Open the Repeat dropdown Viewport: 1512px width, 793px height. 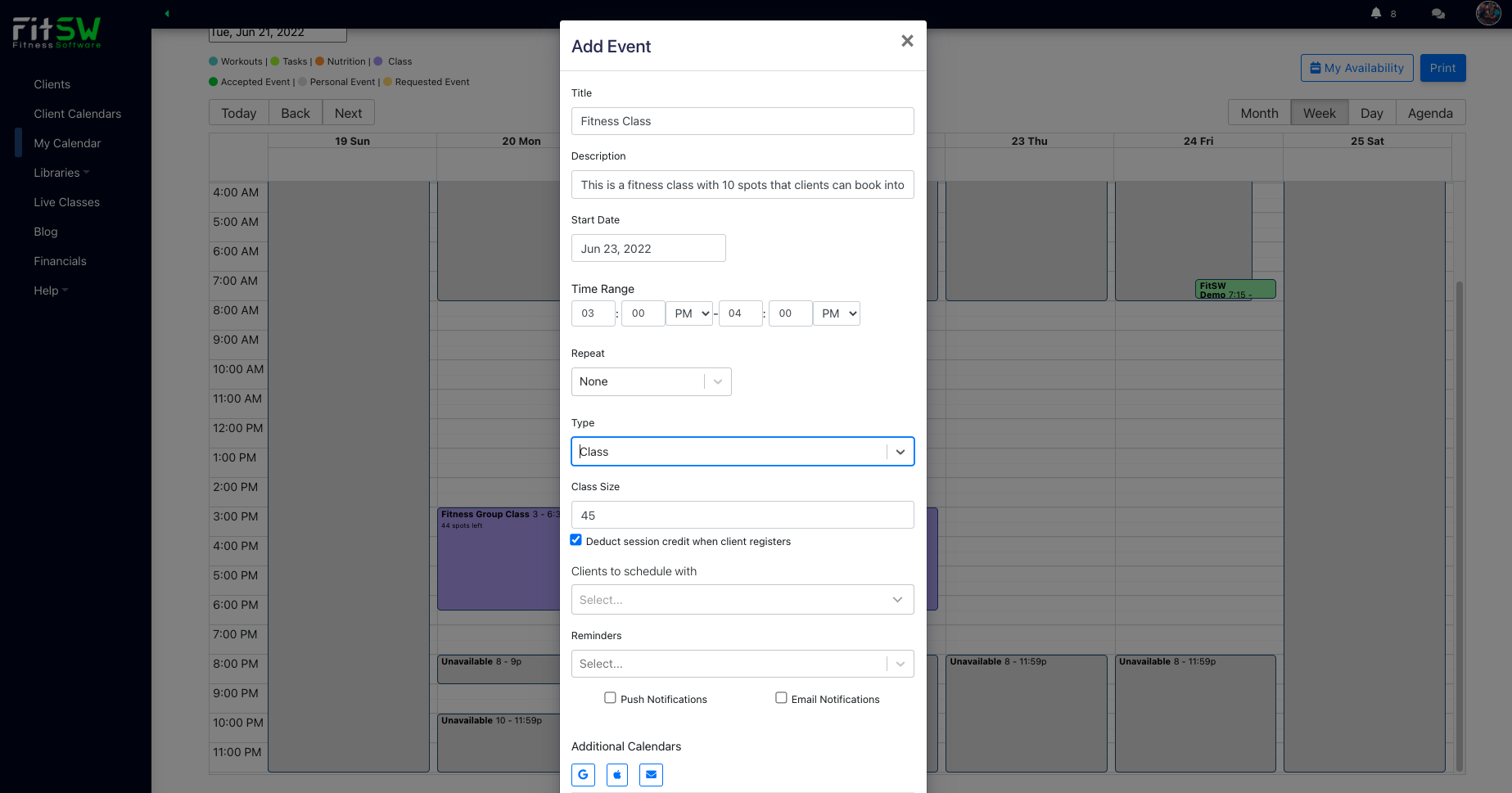[651, 381]
